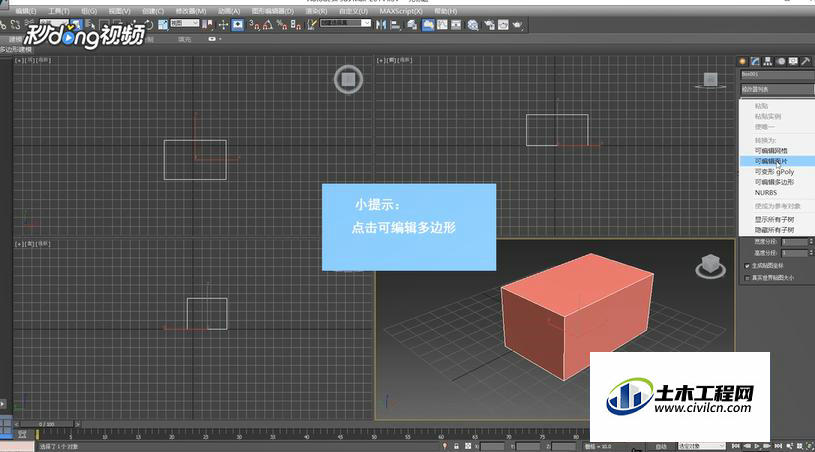The width and height of the screenshot is (815, 452).
Task: Open the Layer Explorer icon
Action: (412, 24)
